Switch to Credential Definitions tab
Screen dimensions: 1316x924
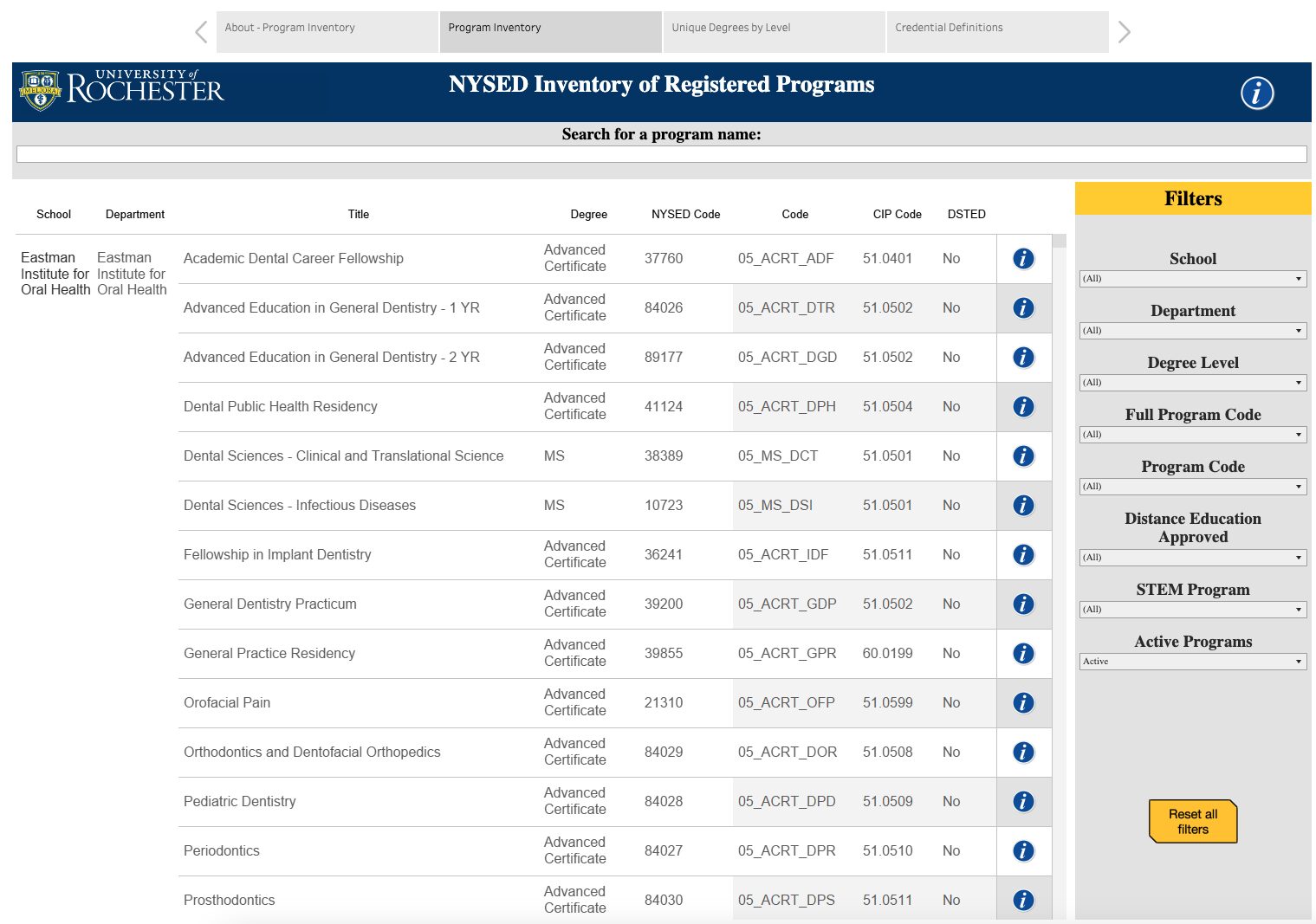click(997, 32)
